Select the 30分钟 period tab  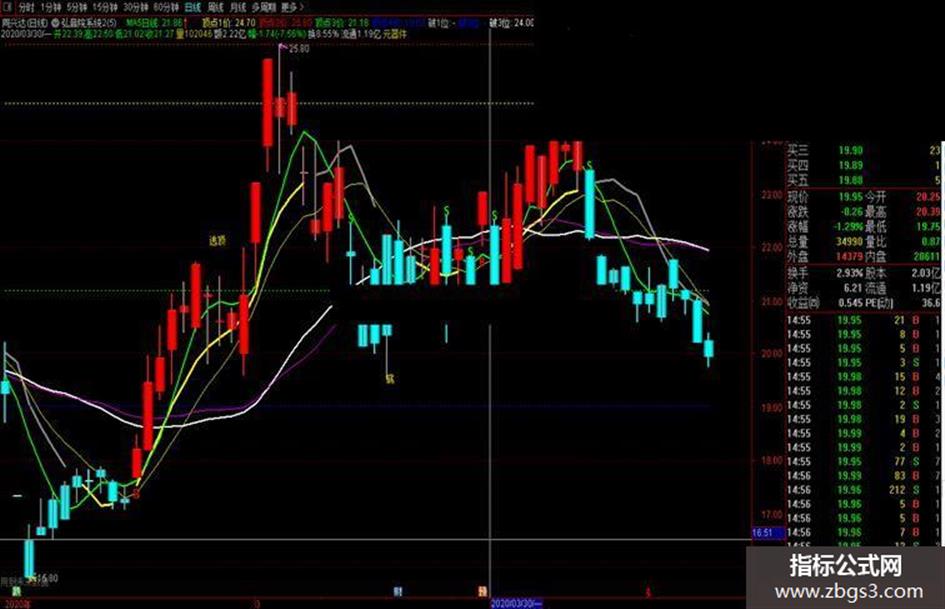136,7
